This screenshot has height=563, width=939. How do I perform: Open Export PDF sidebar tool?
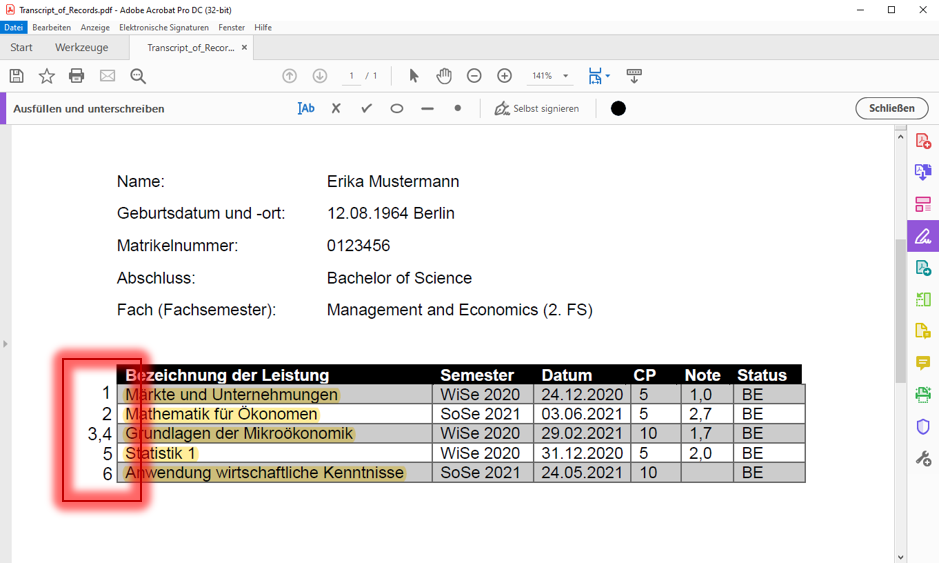923,172
